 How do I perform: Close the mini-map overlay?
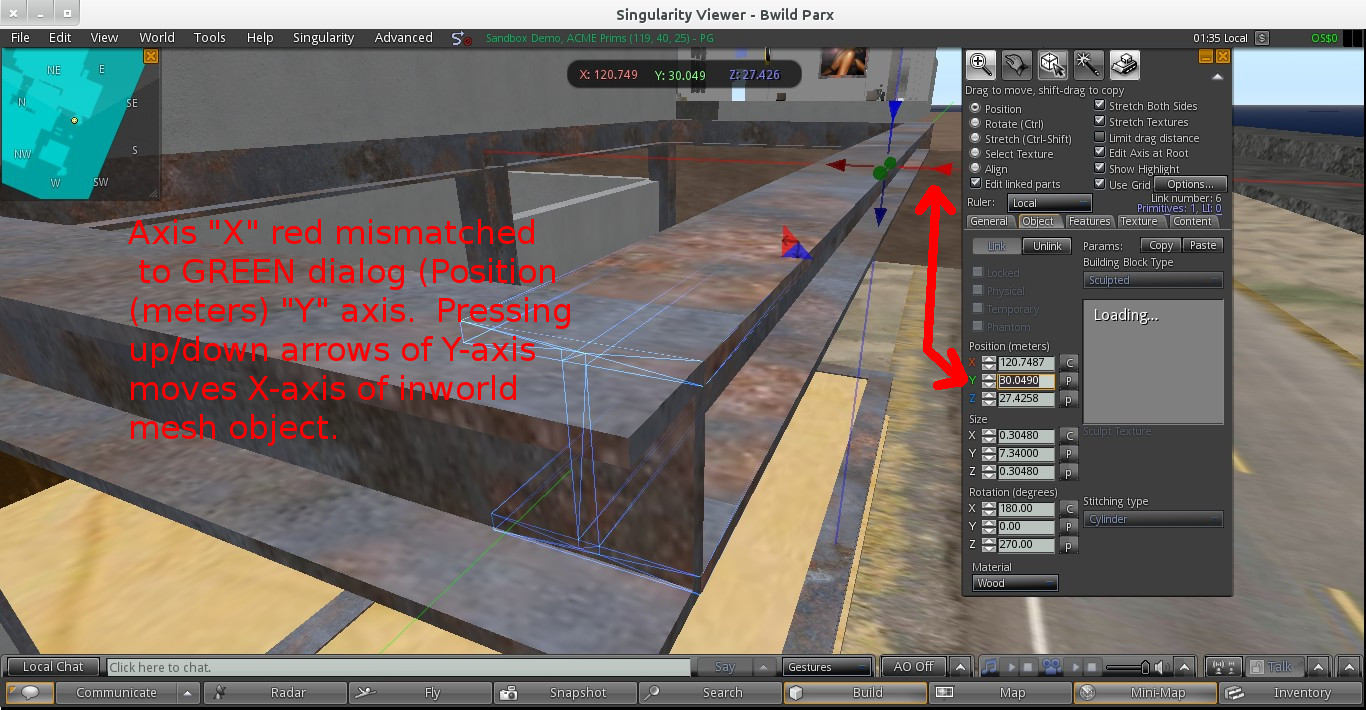[151, 57]
